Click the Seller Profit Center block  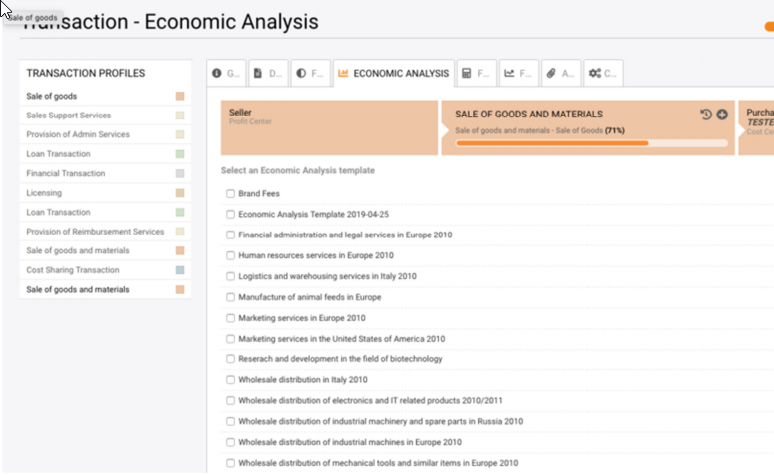[x=329, y=127]
